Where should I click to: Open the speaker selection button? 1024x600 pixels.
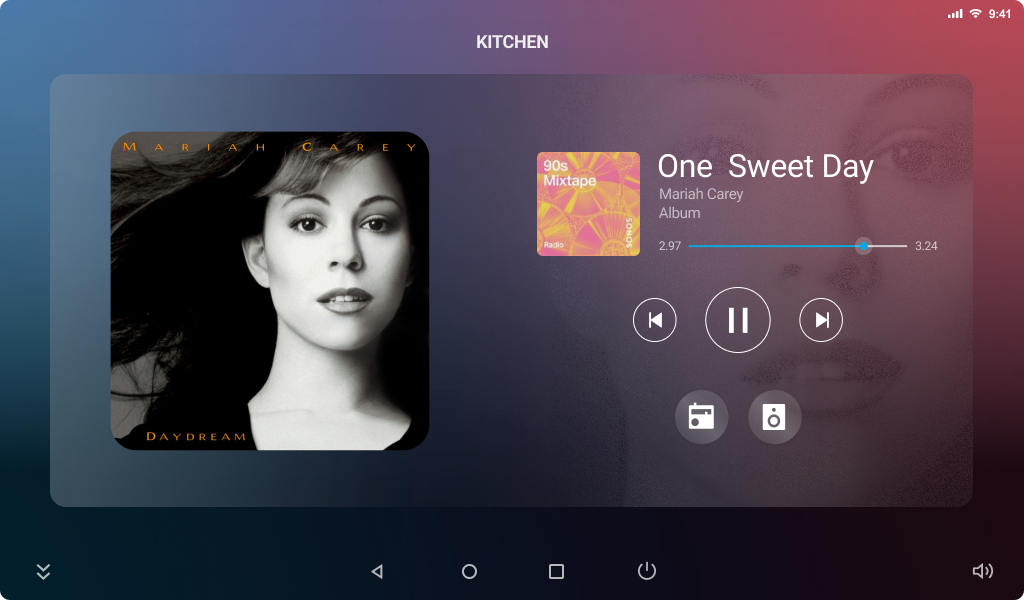774,417
